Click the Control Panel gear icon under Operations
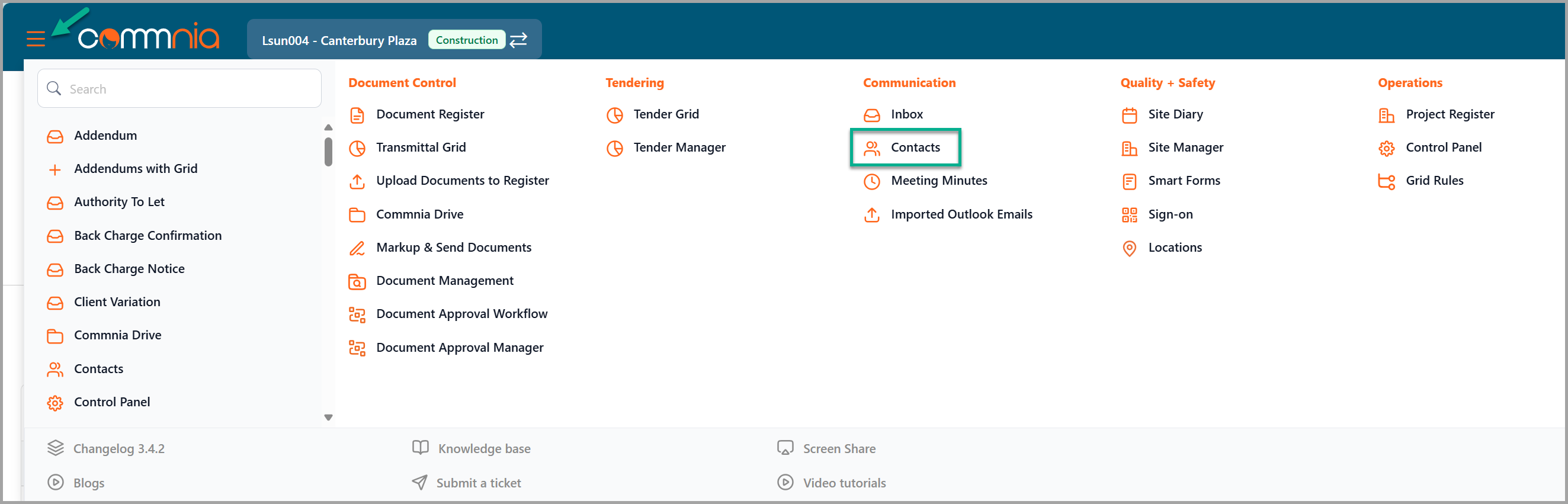 1386,148
